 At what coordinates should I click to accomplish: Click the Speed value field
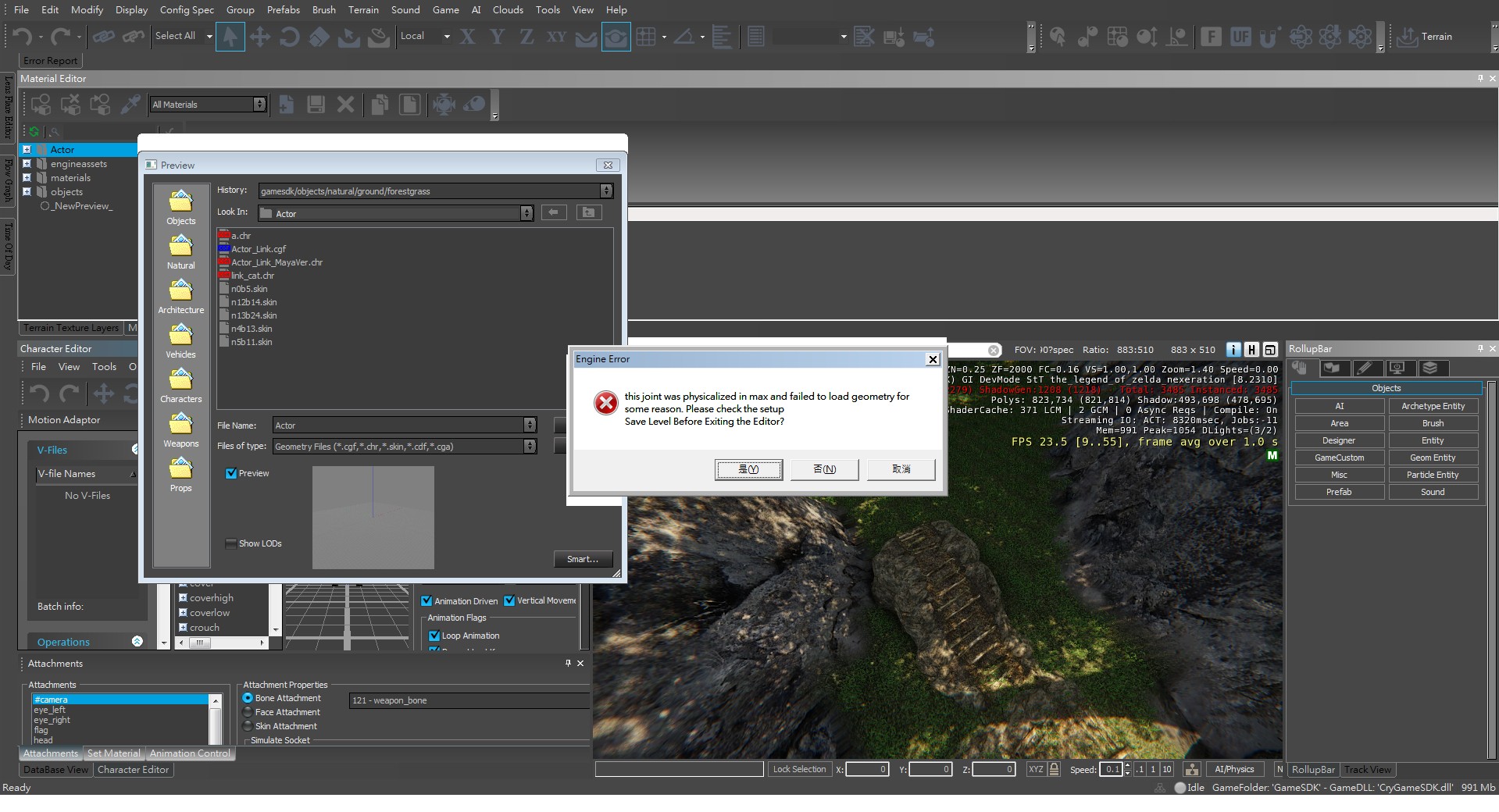[1110, 769]
